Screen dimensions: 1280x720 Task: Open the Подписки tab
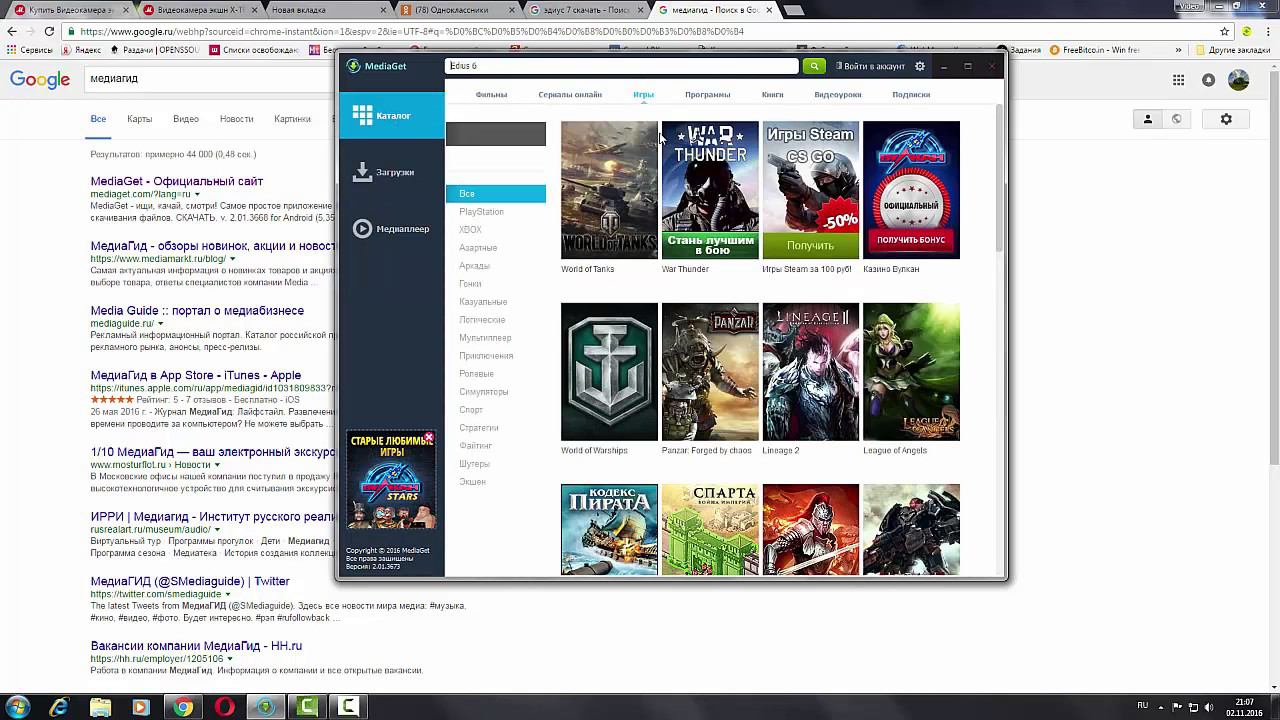point(911,95)
